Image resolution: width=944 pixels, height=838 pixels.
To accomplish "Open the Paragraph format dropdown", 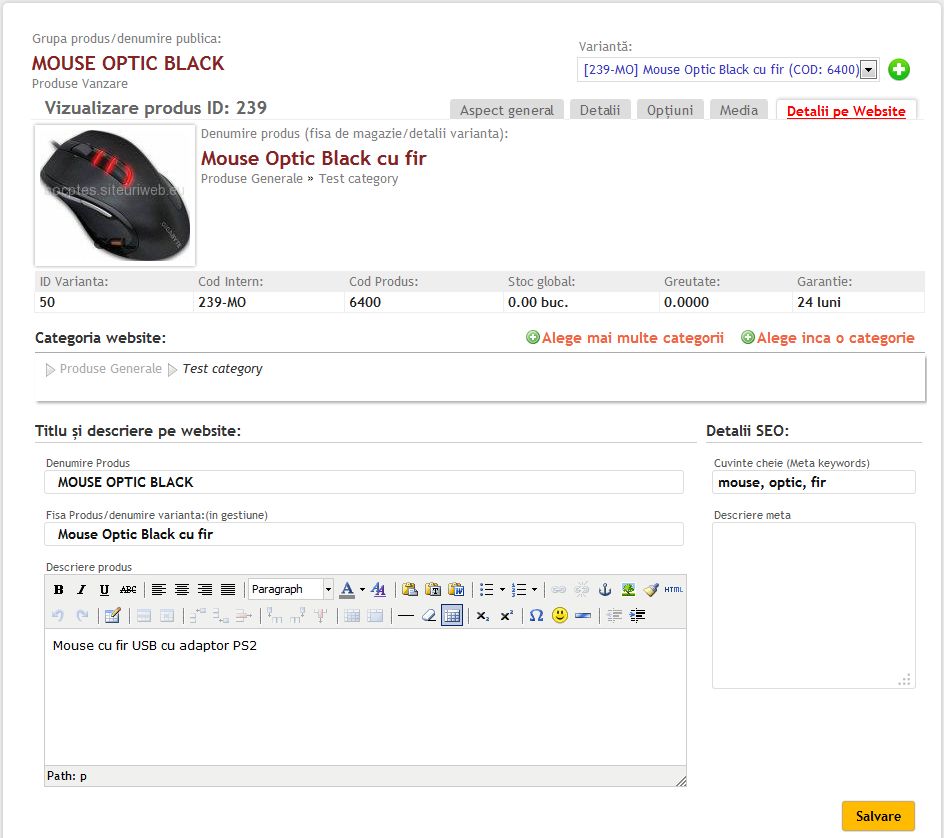I will (290, 590).
